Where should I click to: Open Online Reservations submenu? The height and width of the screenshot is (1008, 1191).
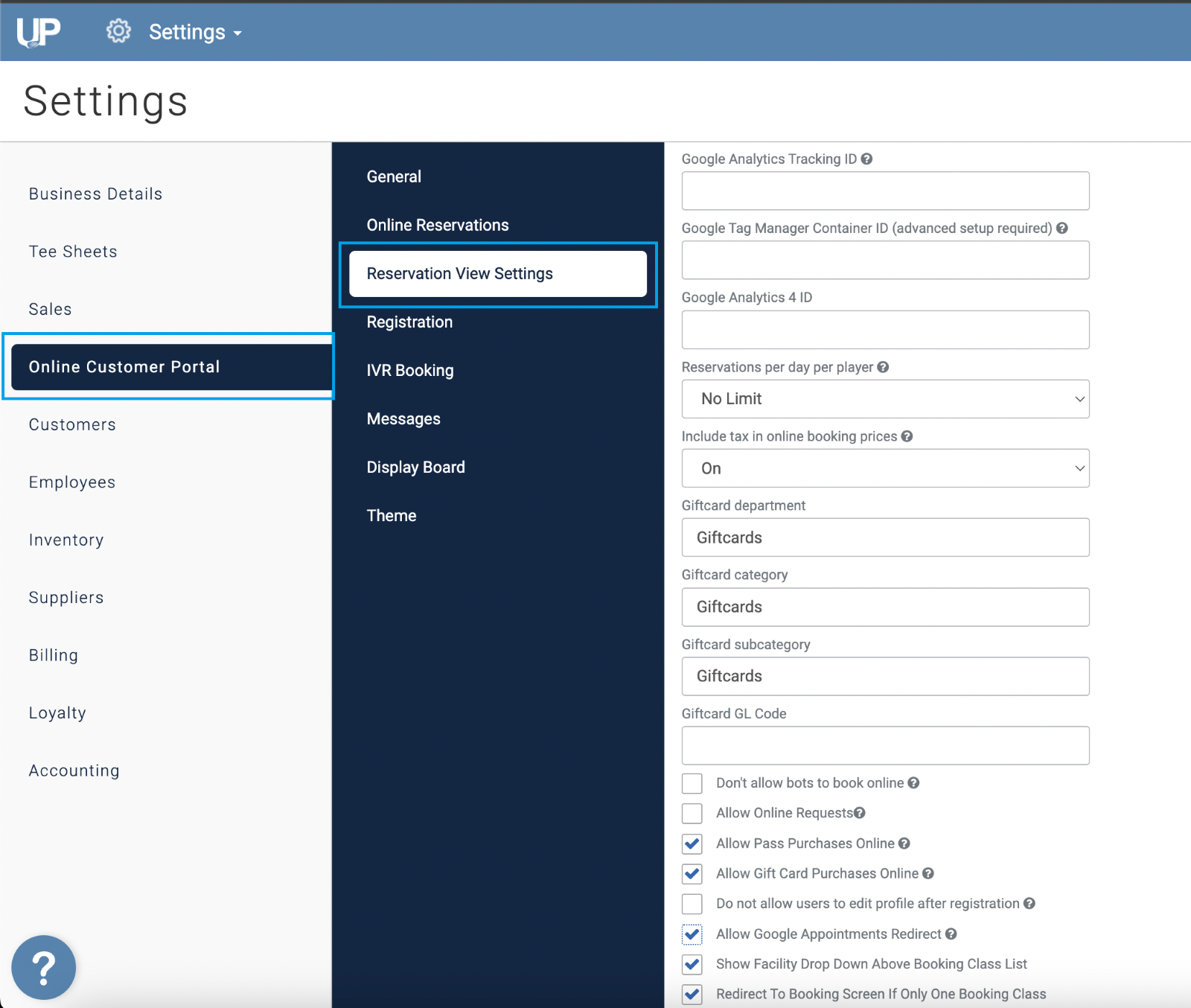(x=438, y=225)
